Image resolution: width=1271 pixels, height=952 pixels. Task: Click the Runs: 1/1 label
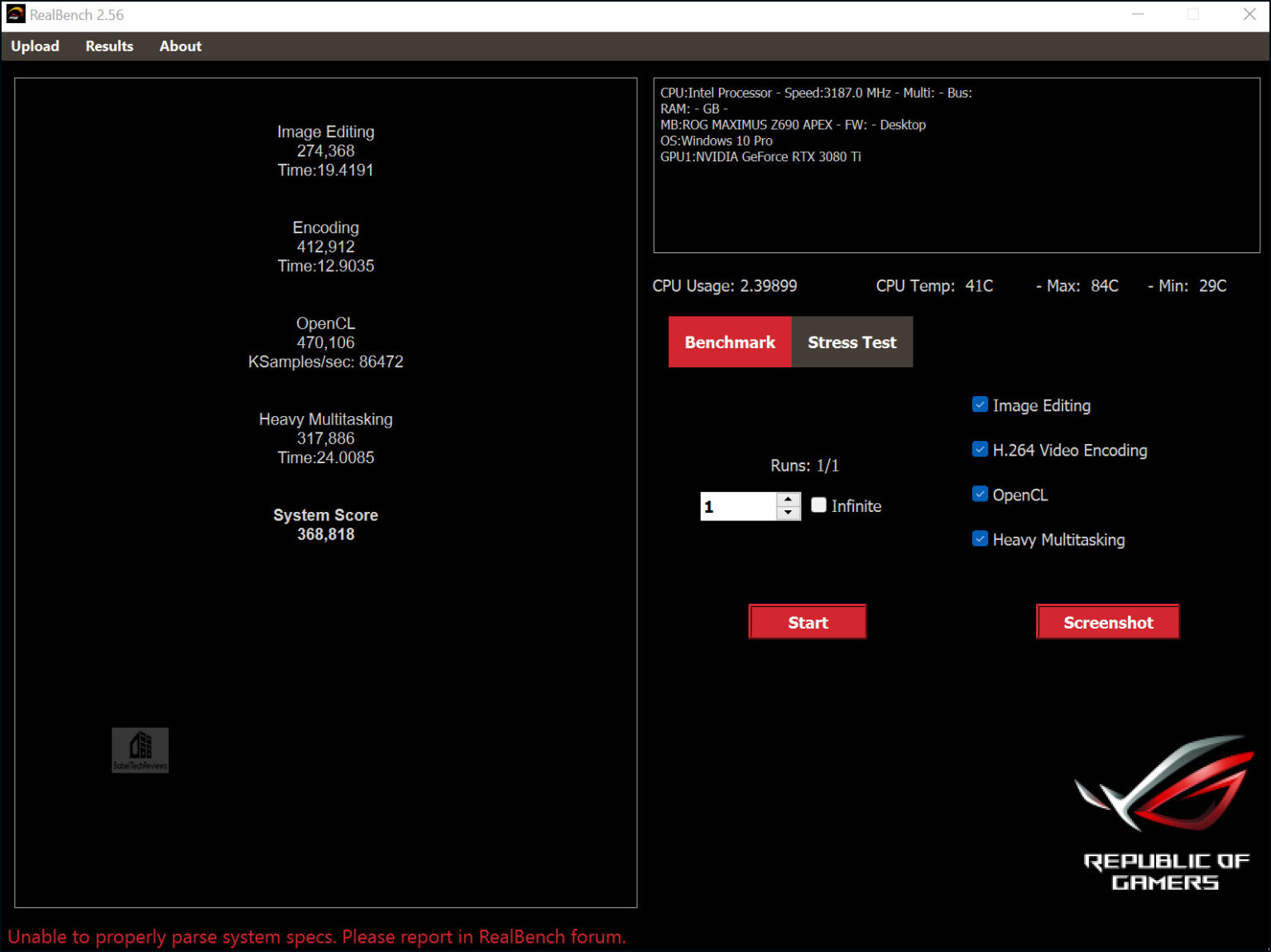tap(805, 466)
